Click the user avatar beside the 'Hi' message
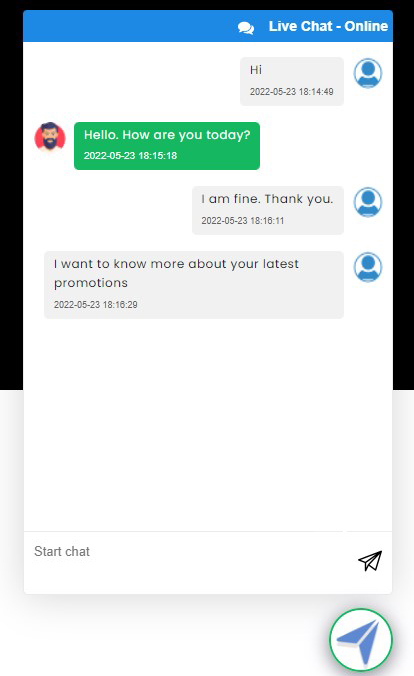The image size is (414, 676). pyautogui.click(x=368, y=73)
